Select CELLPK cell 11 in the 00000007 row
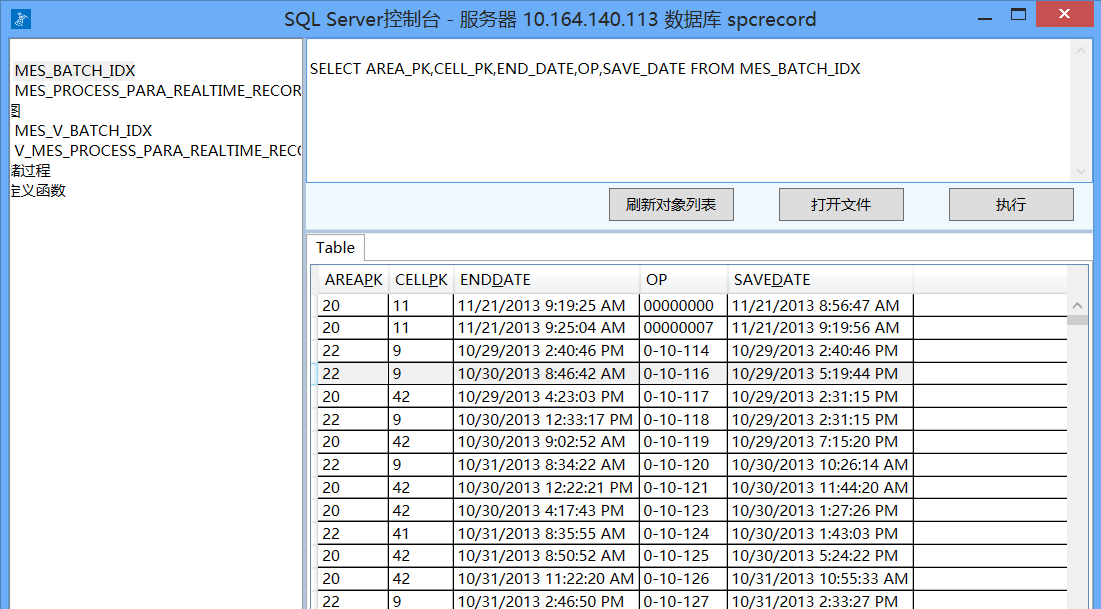 pyautogui.click(x=421, y=328)
